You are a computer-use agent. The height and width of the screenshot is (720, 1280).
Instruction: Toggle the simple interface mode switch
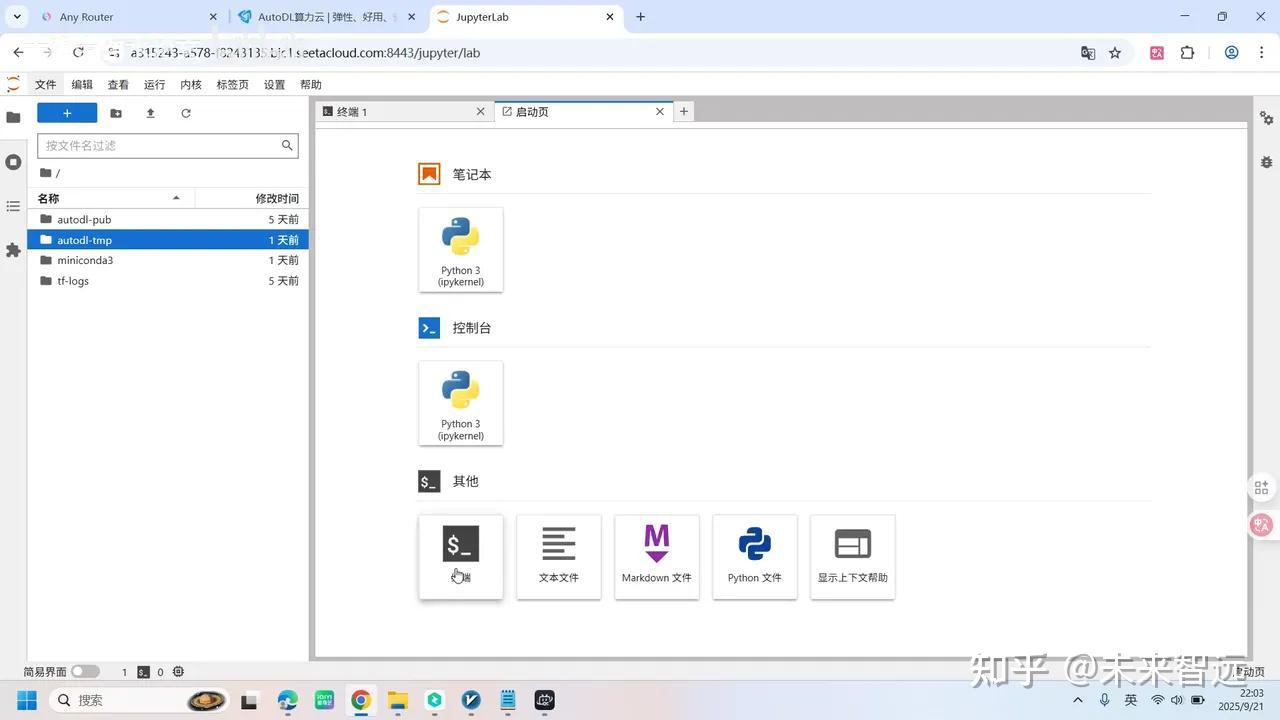click(85, 672)
